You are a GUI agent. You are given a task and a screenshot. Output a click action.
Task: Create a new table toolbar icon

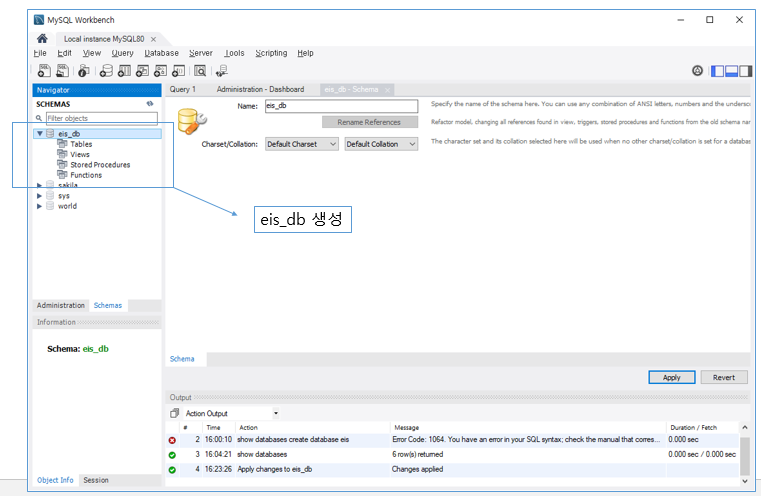coord(124,71)
